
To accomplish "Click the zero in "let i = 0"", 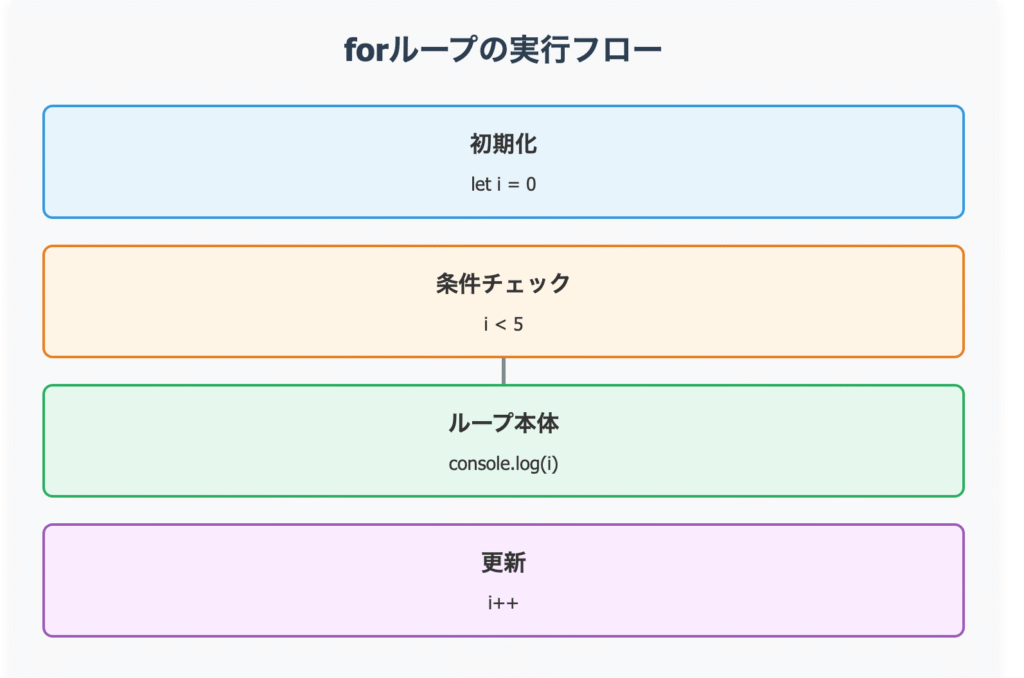I will 531,185.
